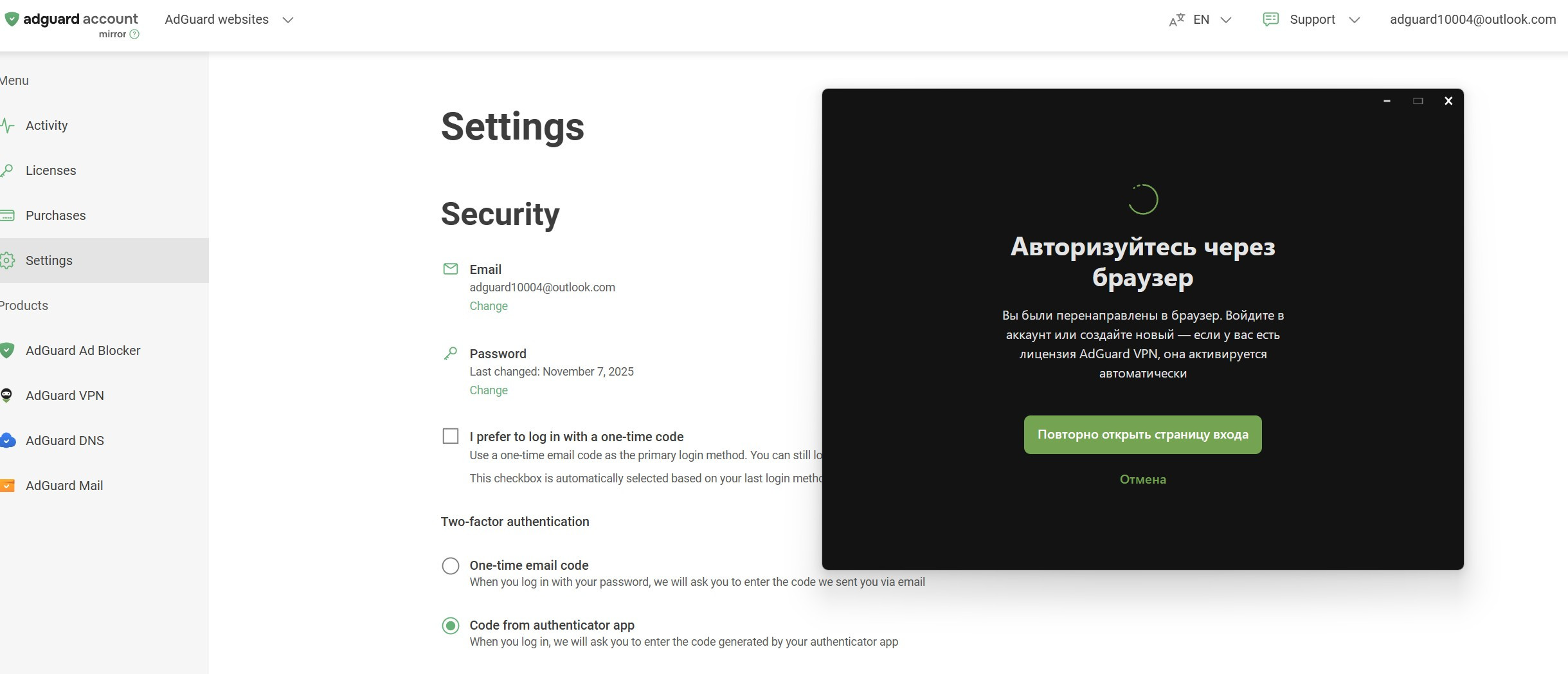Open AdGuard Mail product page
1568x674 pixels.
tap(104, 486)
